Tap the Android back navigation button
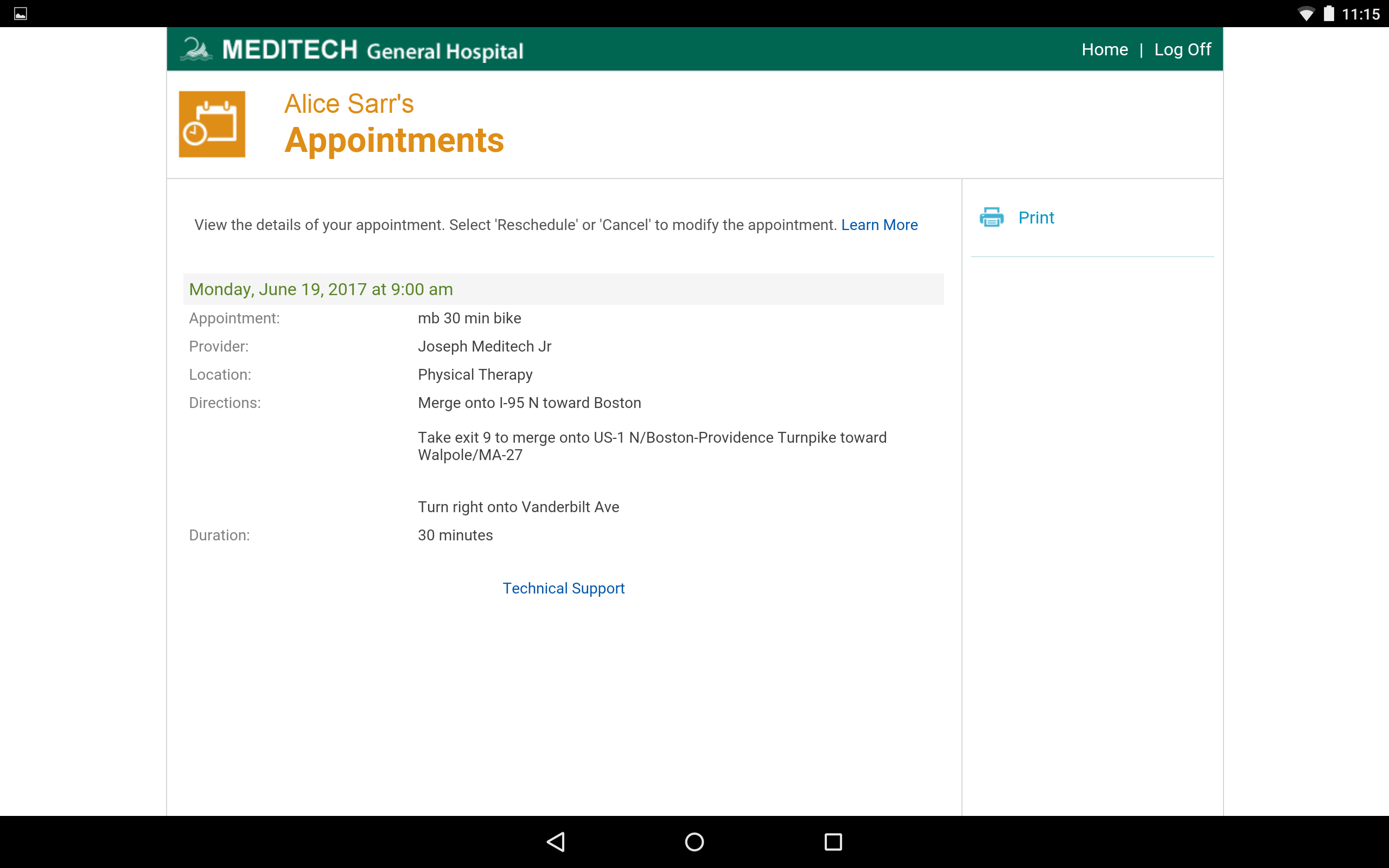Image resolution: width=1389 pixels, height=868 pixels. tap(556, 841)
